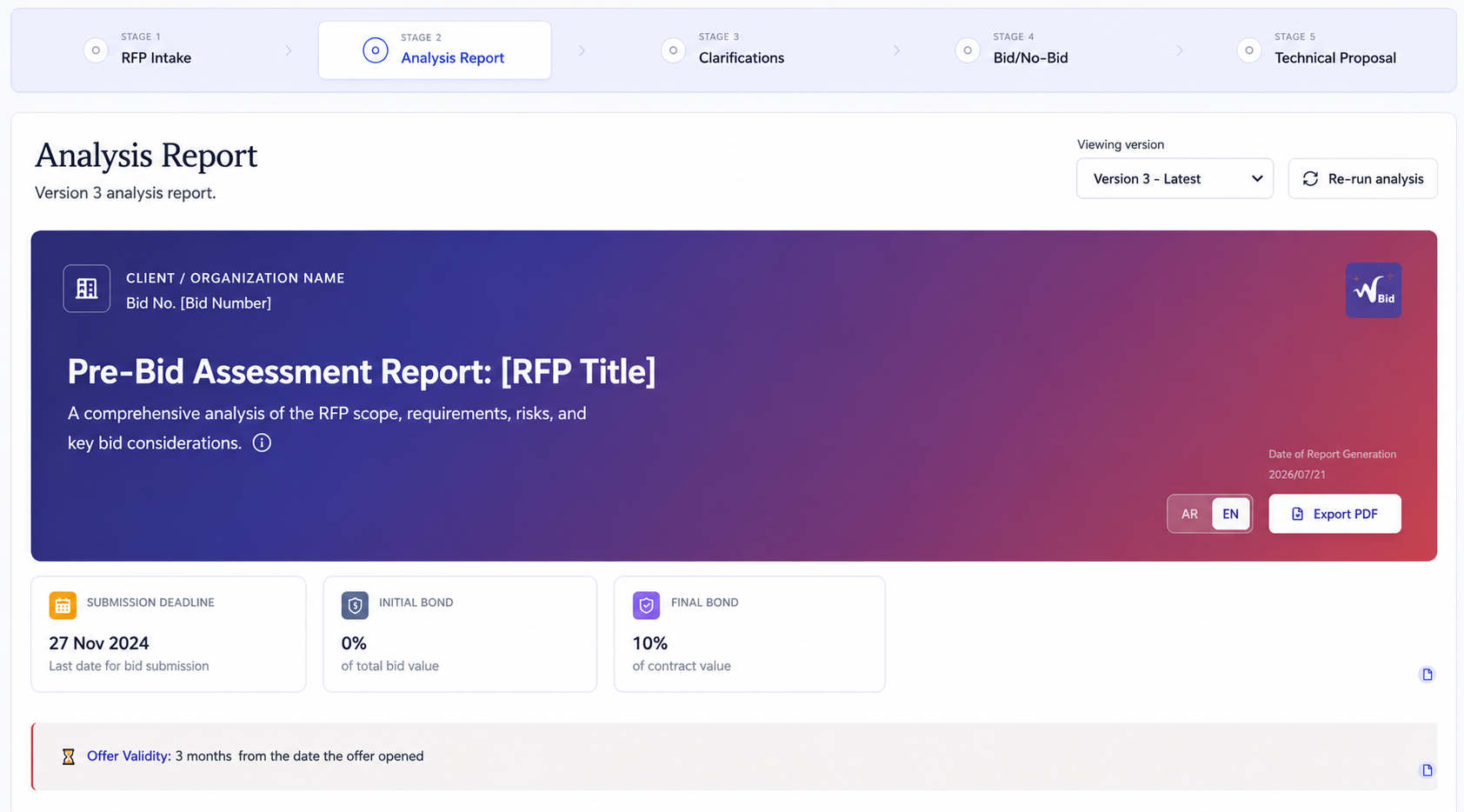Click the Bid No. [Bid Number] text
Screen dimensions: 1464x812
click(x=198, y=303)
